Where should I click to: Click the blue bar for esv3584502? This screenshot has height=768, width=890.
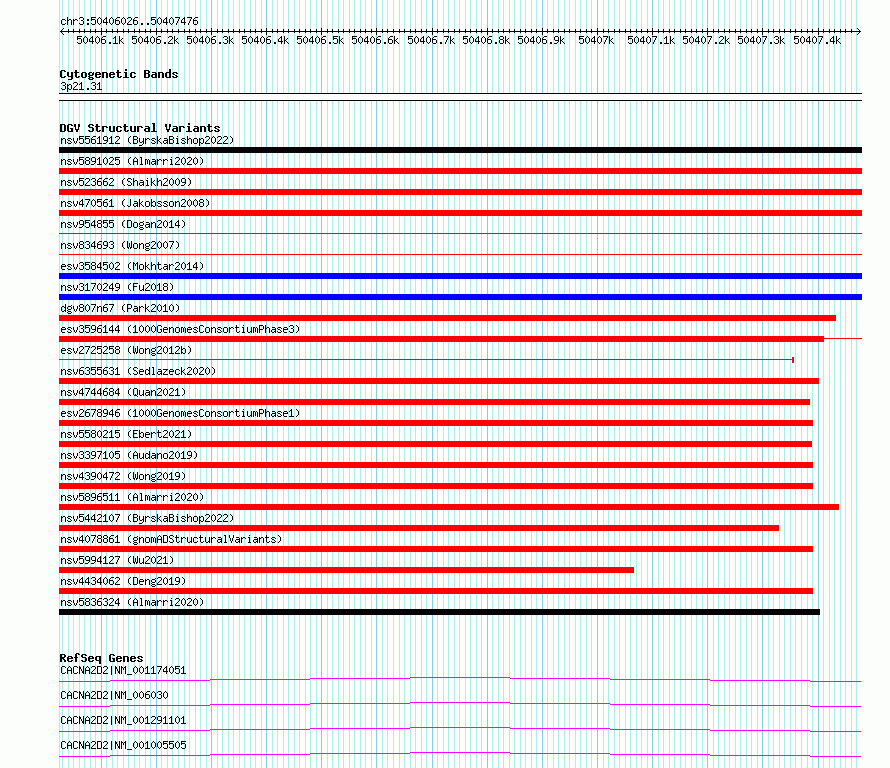coord(460,276)
